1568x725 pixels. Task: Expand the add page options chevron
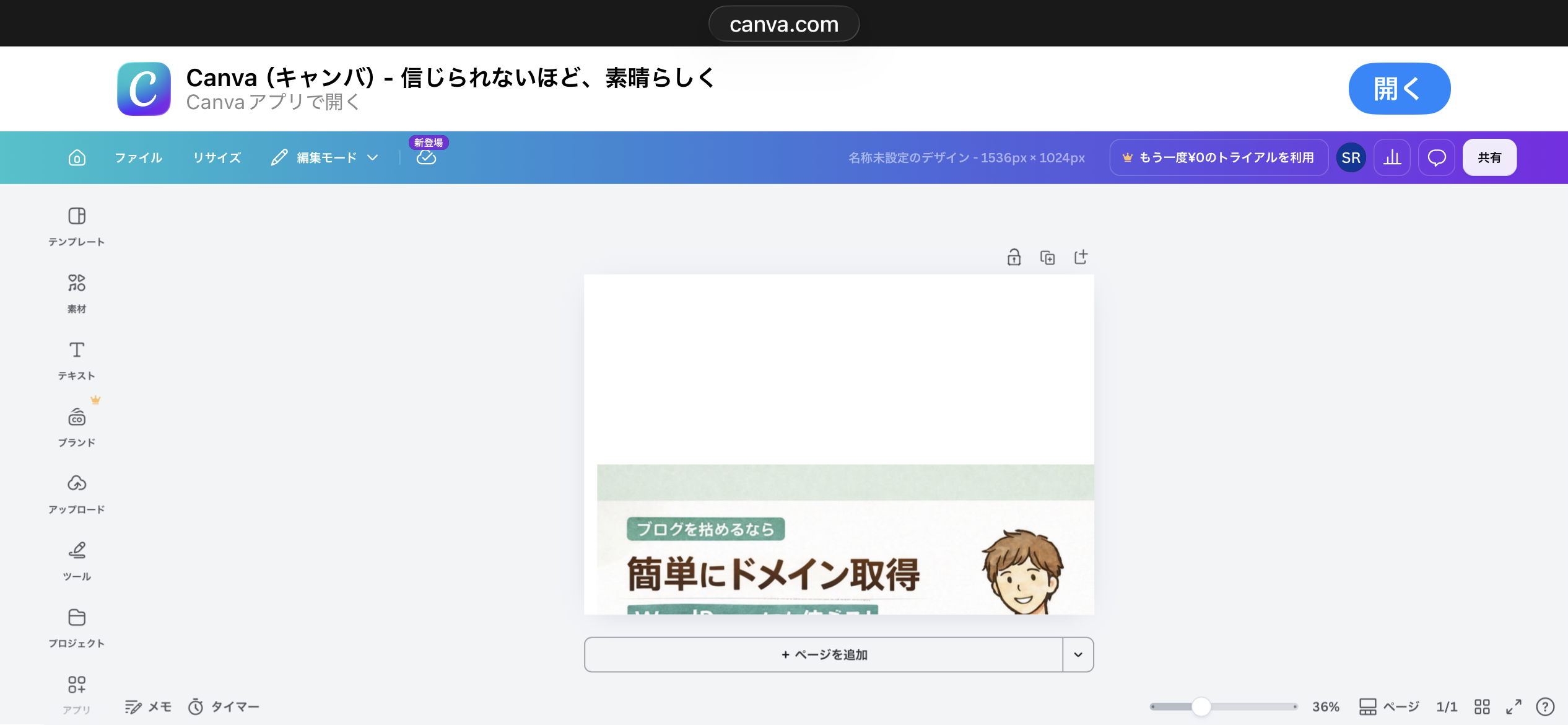coord(1078,654)
